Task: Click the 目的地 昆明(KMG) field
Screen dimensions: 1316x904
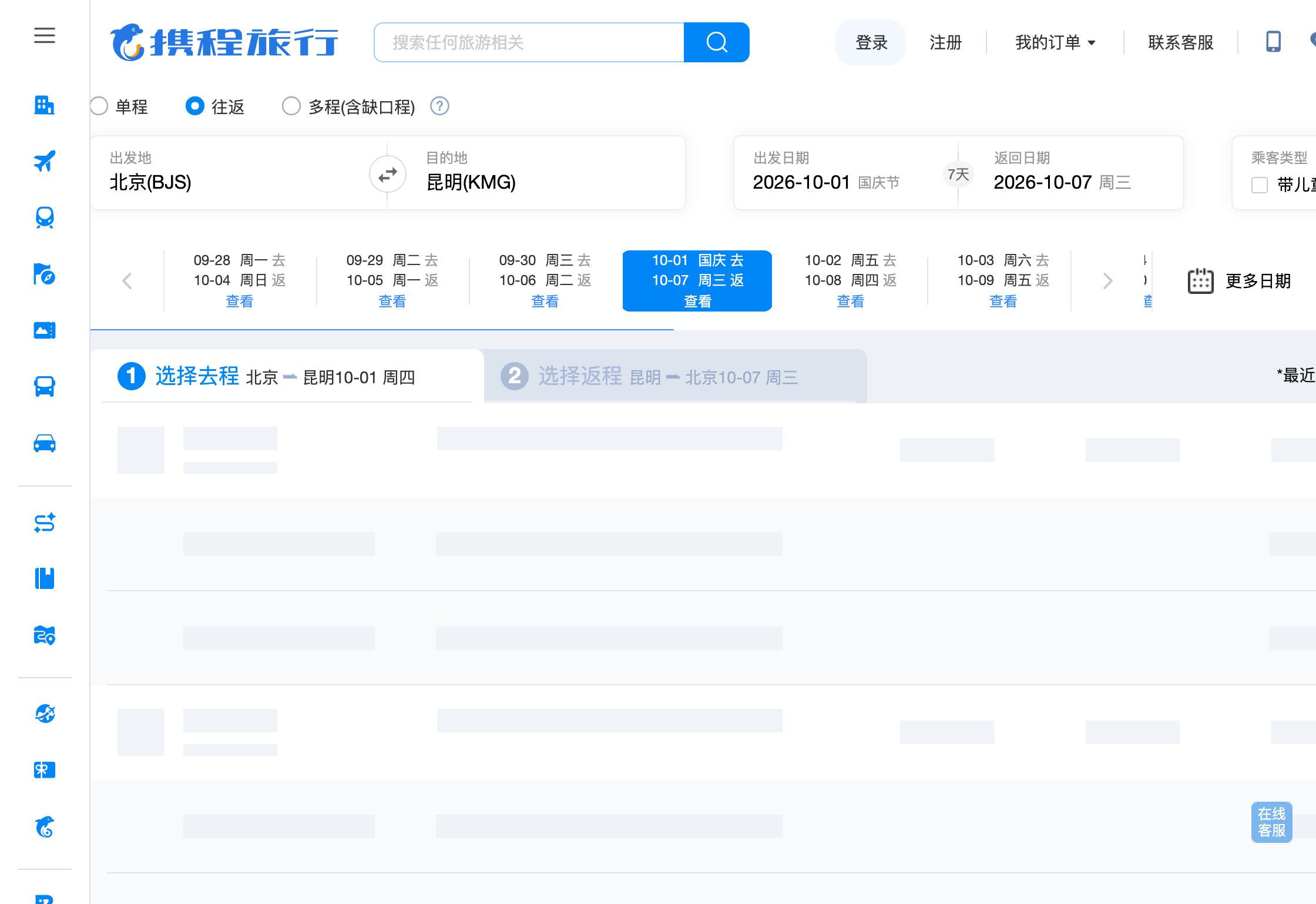Action: click(537, 173)
